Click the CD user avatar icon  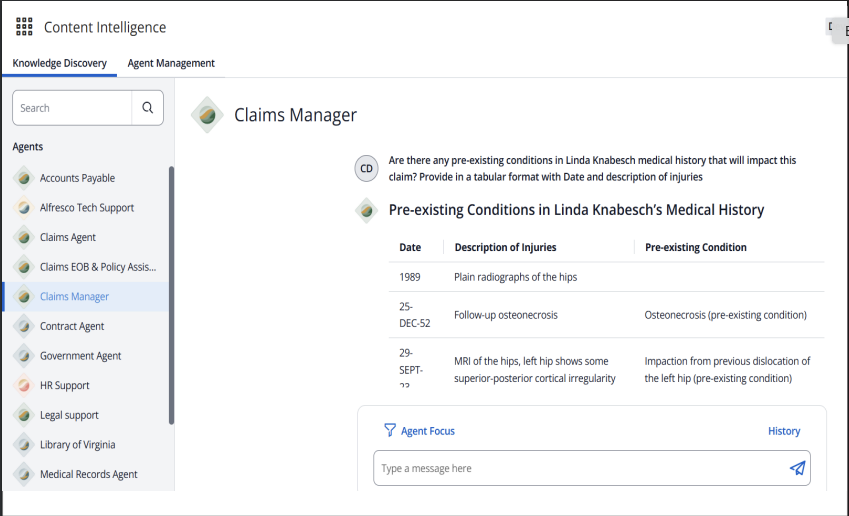click(x=366, y=169)
